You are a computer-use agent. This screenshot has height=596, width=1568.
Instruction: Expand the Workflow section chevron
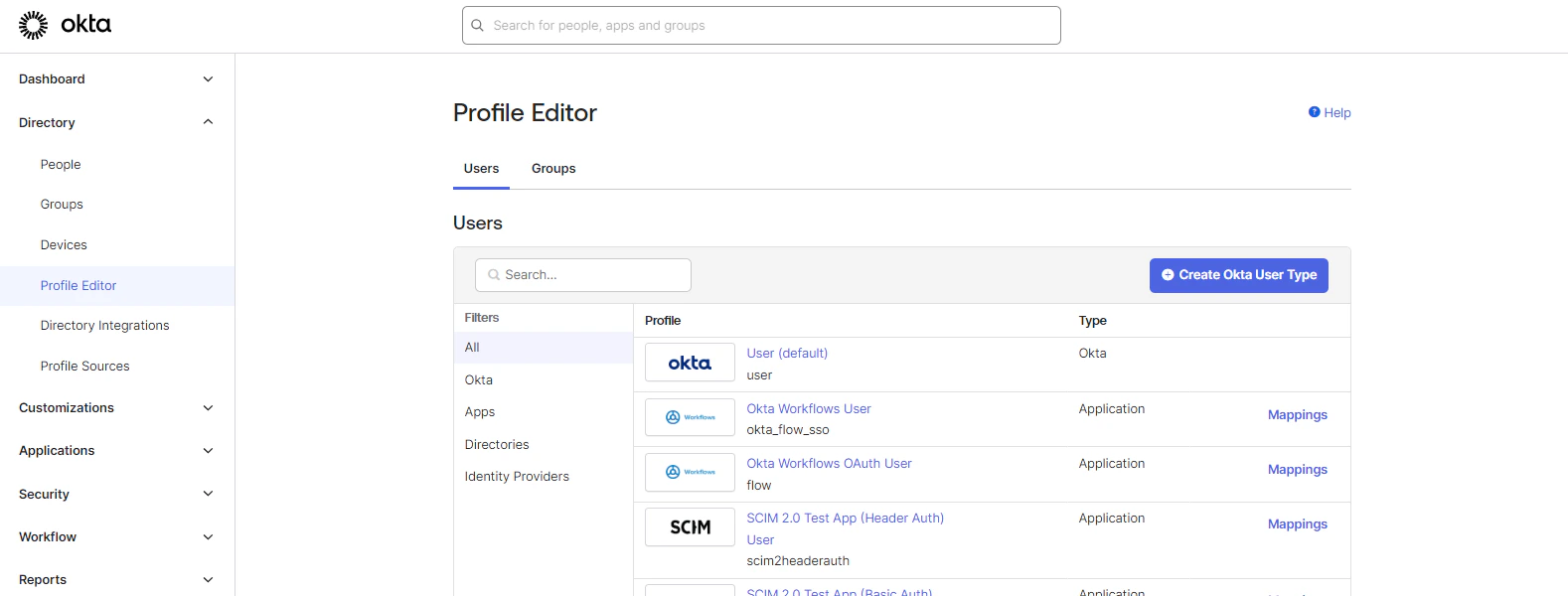(x=208, y=537)
